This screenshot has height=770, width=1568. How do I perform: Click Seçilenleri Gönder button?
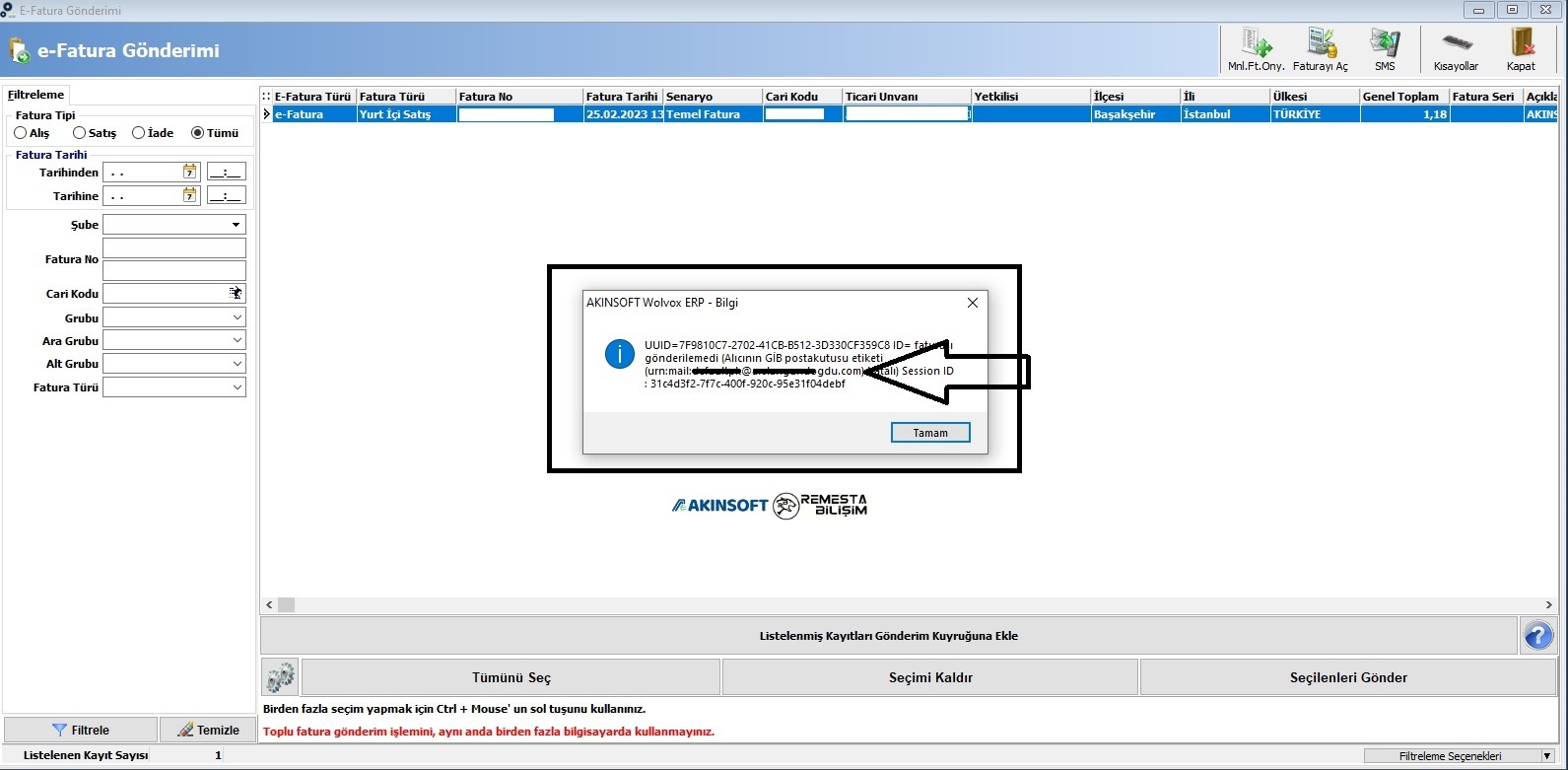1348,677
